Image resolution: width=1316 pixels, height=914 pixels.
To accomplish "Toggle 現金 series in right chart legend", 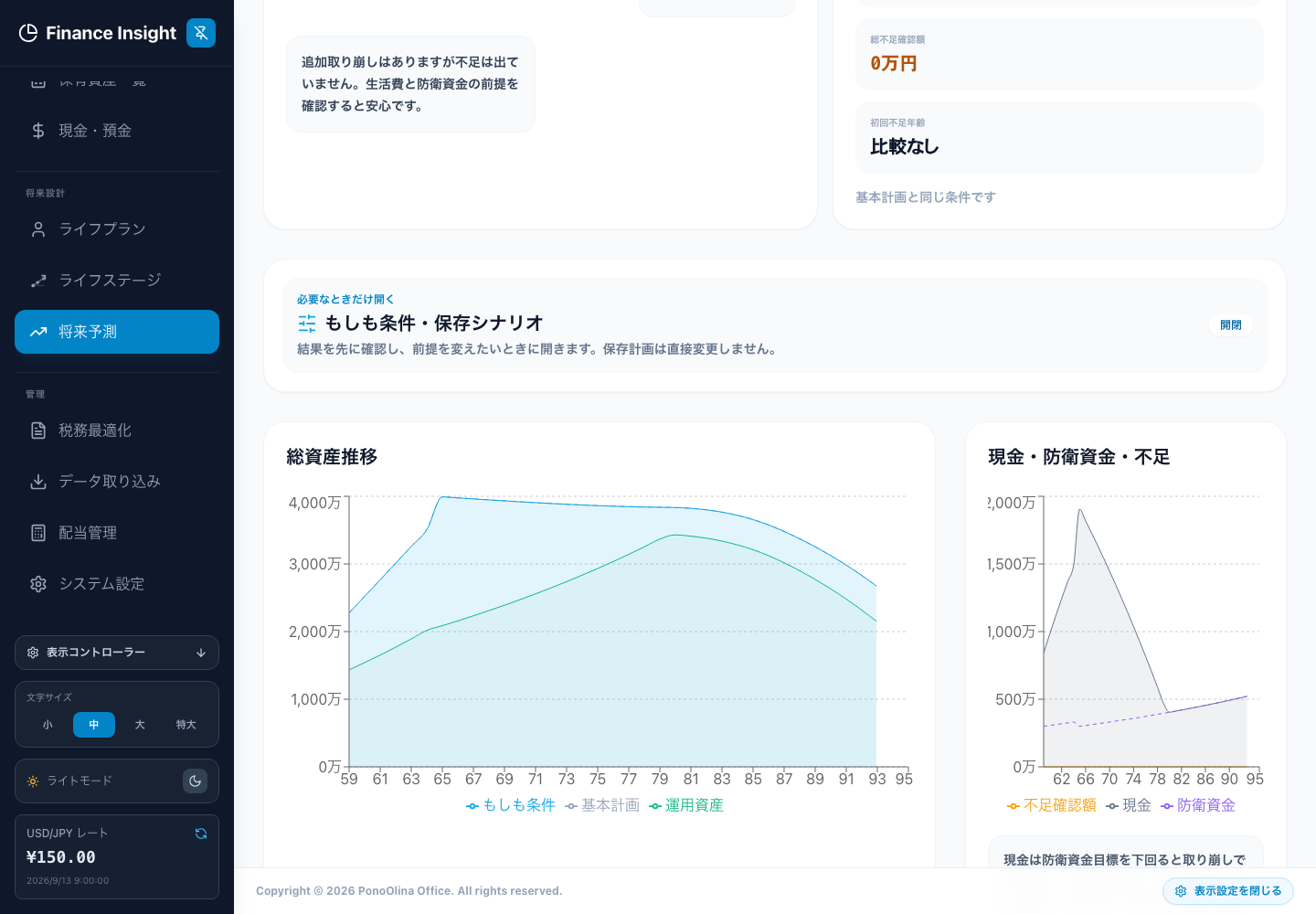I will pos(1129,805).
